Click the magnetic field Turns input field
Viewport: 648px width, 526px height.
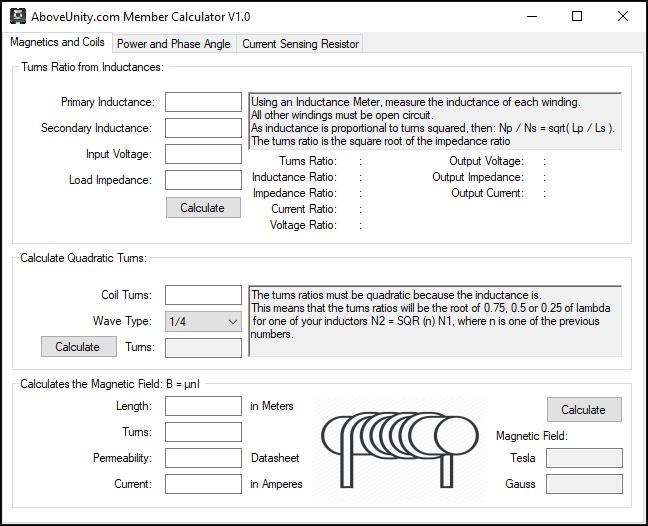[x=203, y=432]
